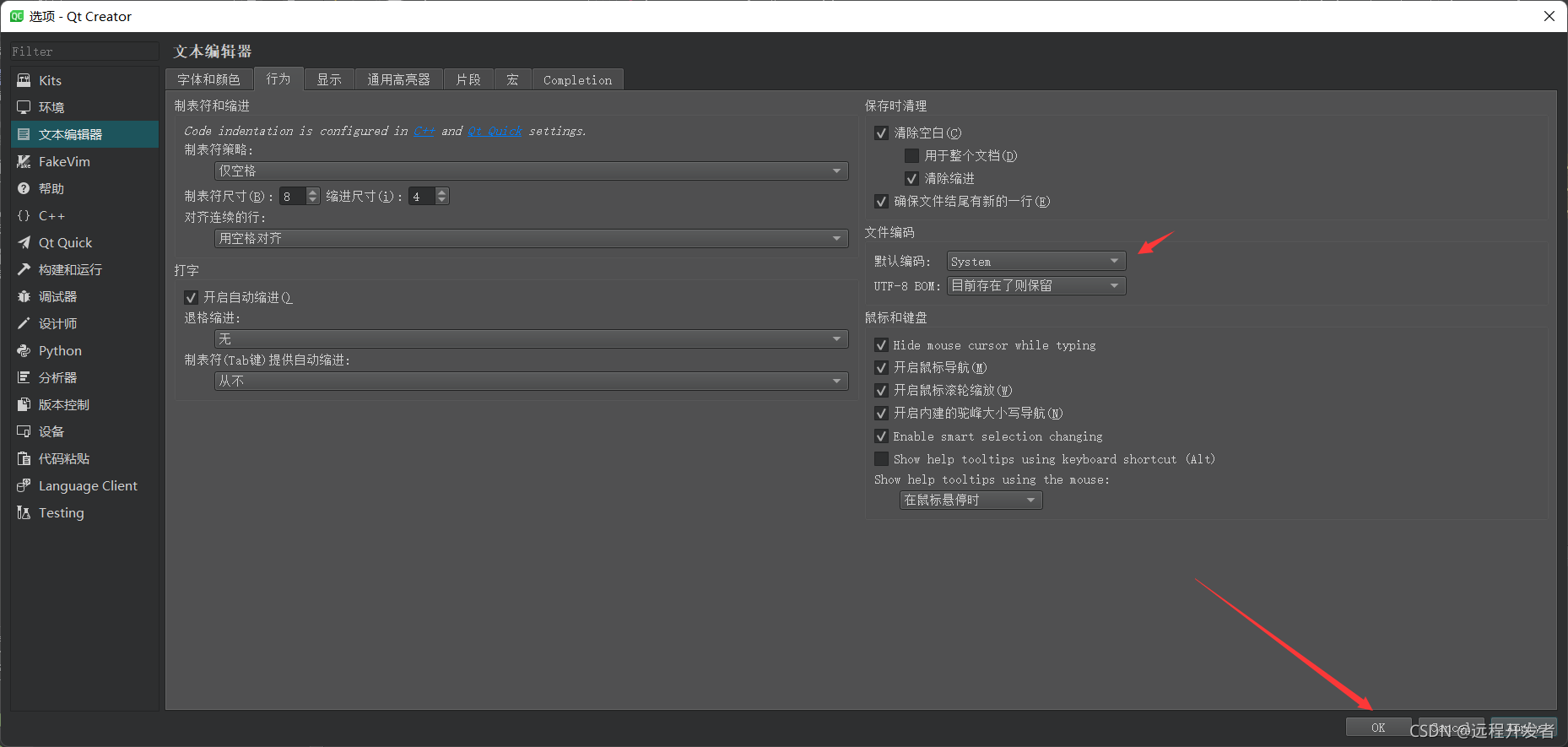Image resolution: width=1568 pixels, height=747 pixels.
Task: Toggle the 清除空白 checkbox
Action: point(881,133)
